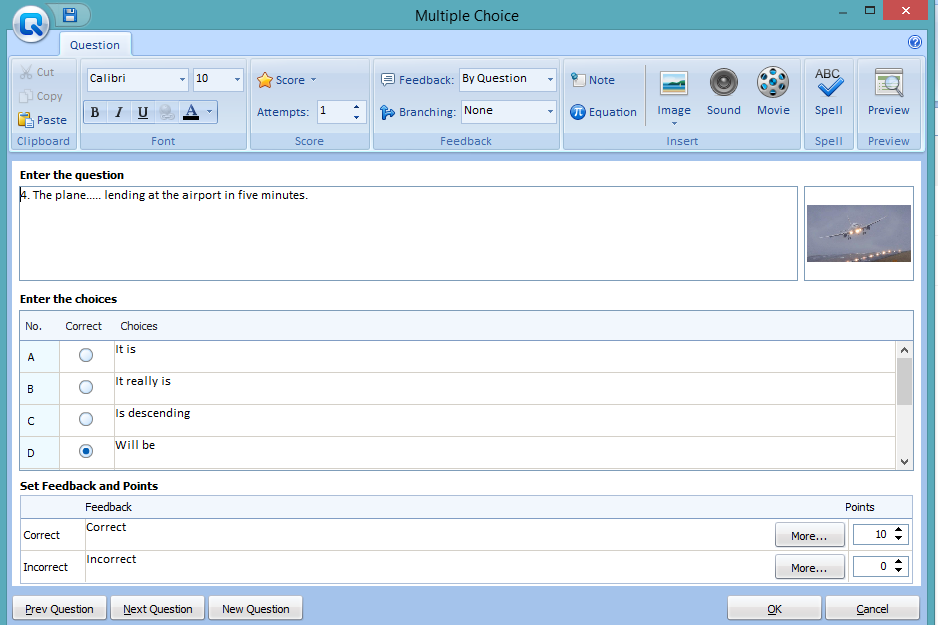938x625 pixels.
Task: Click the Insert hyperlink icon
Action: click(167, 112)
